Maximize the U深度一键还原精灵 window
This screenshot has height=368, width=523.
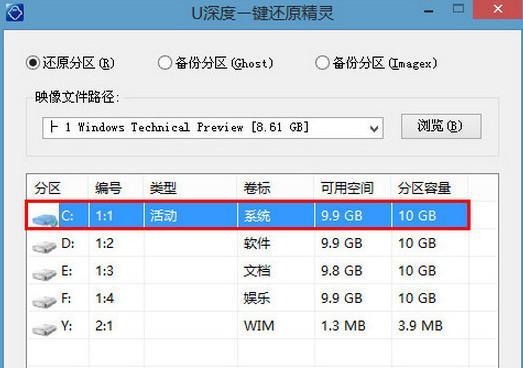458,9
